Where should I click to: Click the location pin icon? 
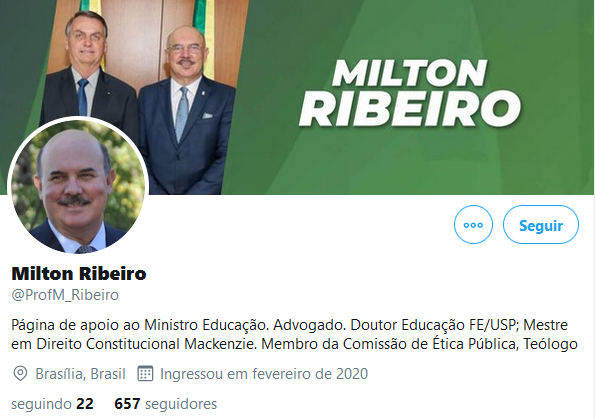(x=20, y=374)
